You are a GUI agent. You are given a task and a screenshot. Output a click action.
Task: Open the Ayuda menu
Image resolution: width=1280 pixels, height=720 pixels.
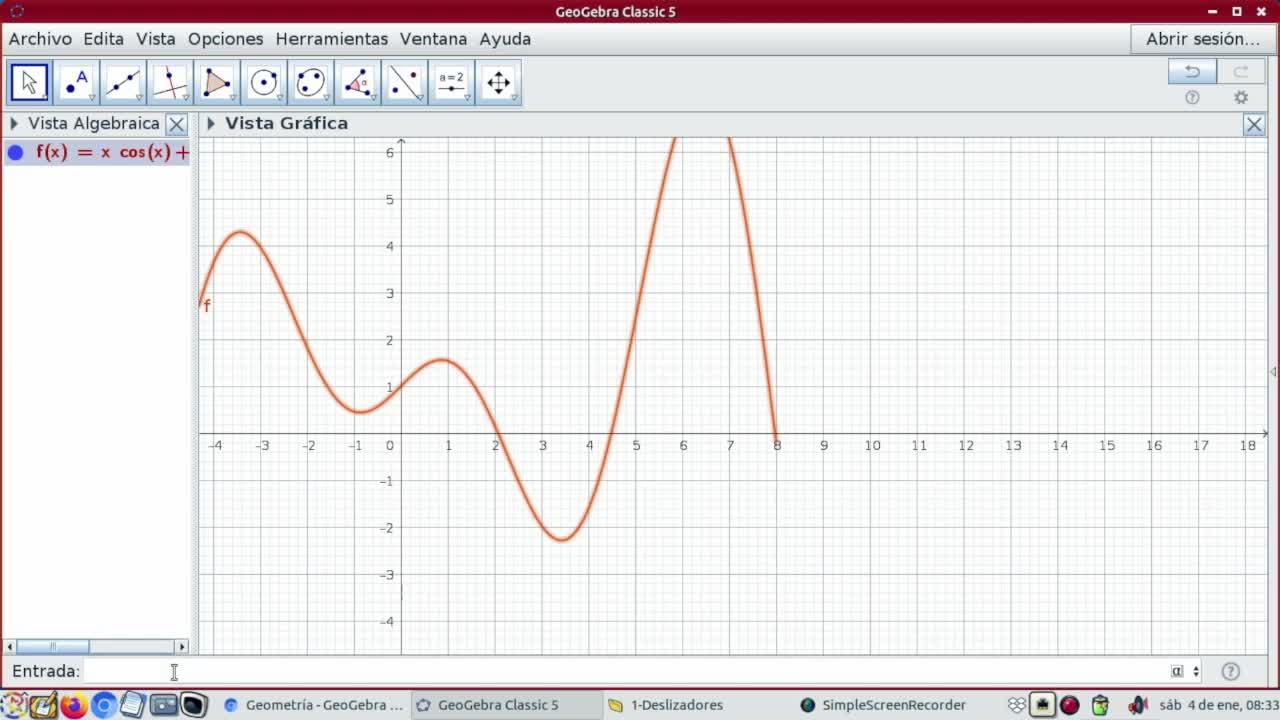pos(505,39)
